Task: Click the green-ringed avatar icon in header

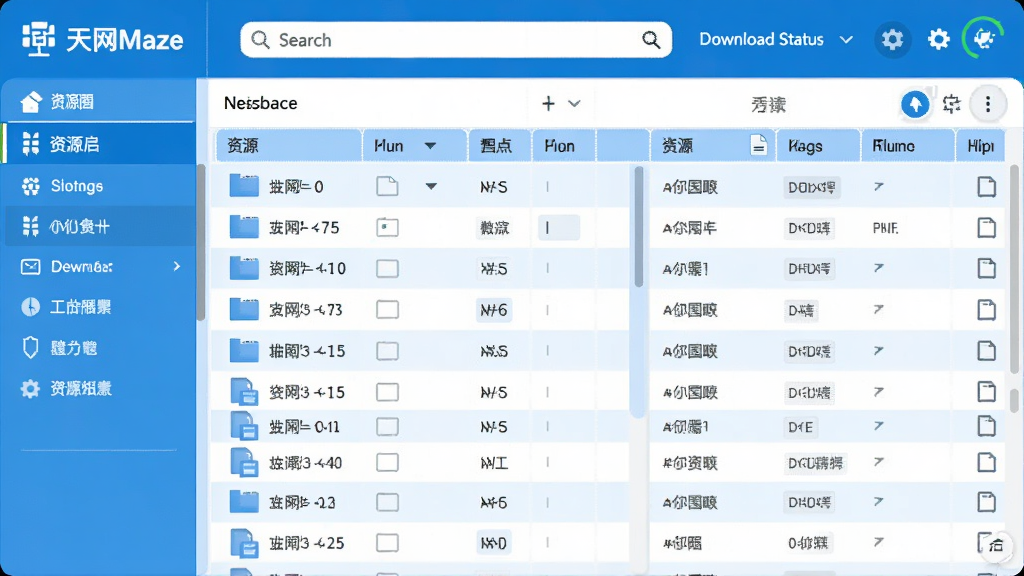Action: [x=983, y=39]
